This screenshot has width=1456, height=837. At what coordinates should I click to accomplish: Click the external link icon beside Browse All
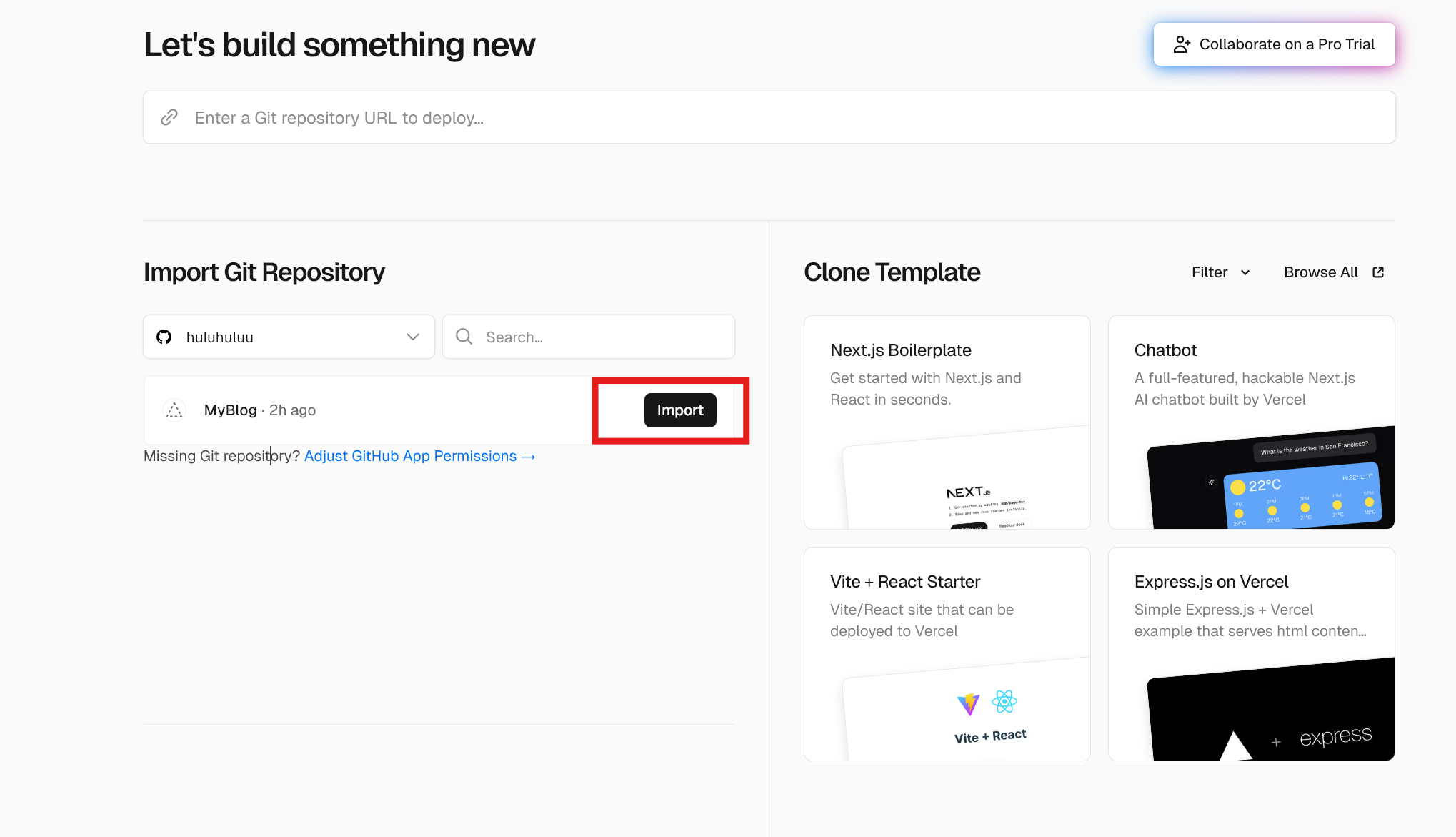tap(1378, 272)
